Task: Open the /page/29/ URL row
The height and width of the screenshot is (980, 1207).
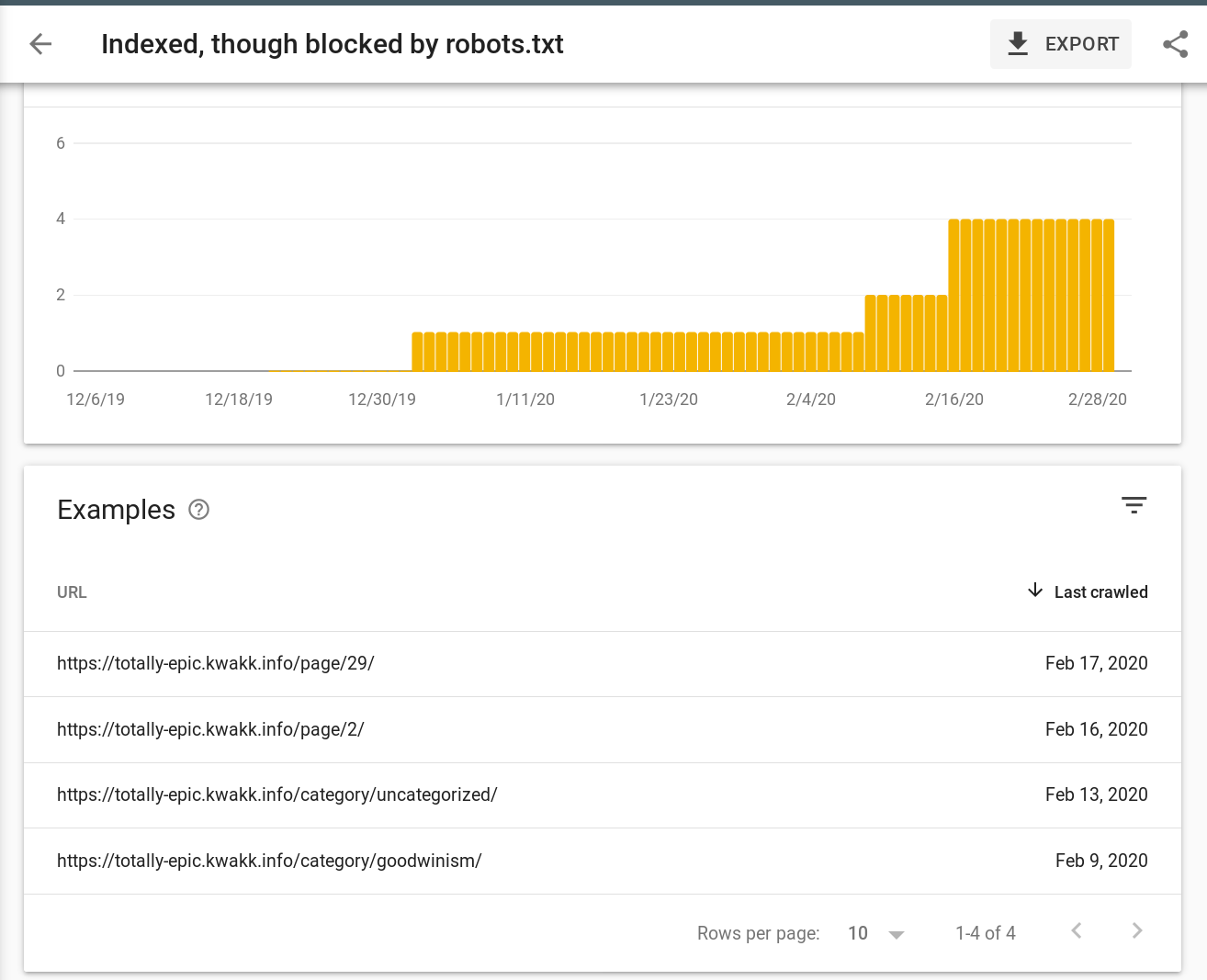Action: (603, 664)
